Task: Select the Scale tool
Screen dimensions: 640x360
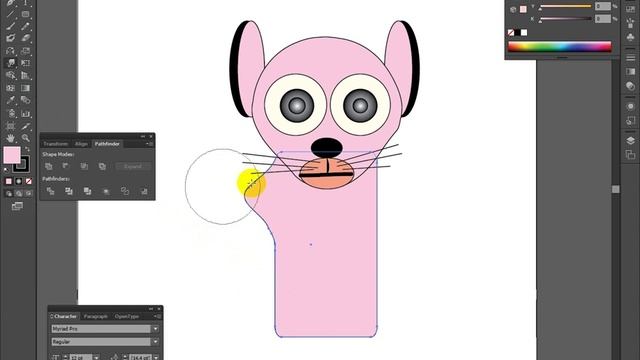Action: 25,51
